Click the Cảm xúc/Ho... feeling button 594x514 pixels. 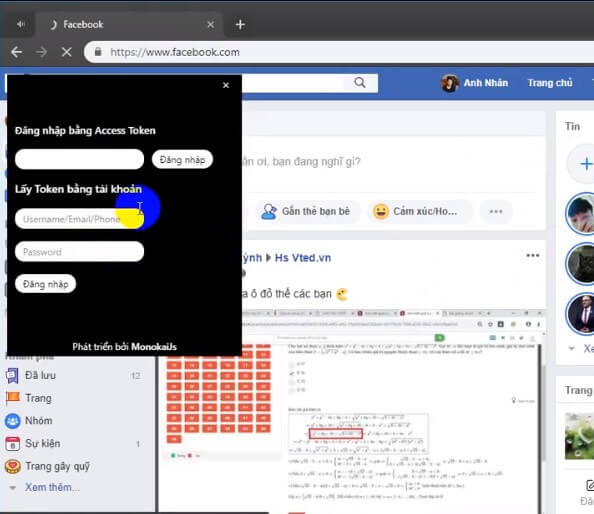(420, 211)
